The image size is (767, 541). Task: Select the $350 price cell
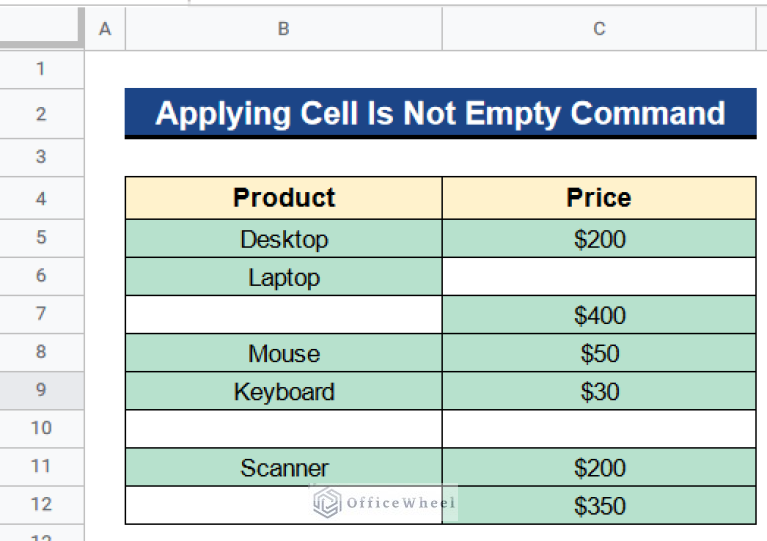(x=599, y=505)
